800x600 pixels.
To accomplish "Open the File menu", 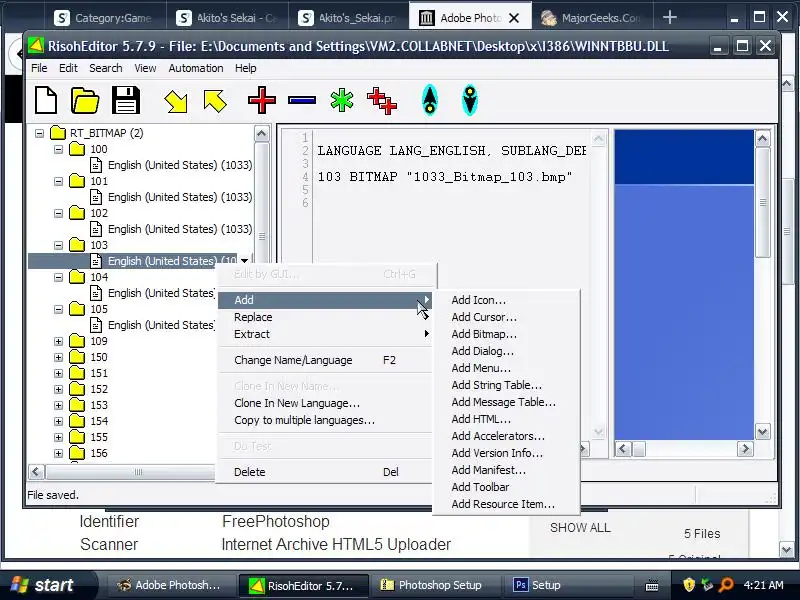I will 39,68.
